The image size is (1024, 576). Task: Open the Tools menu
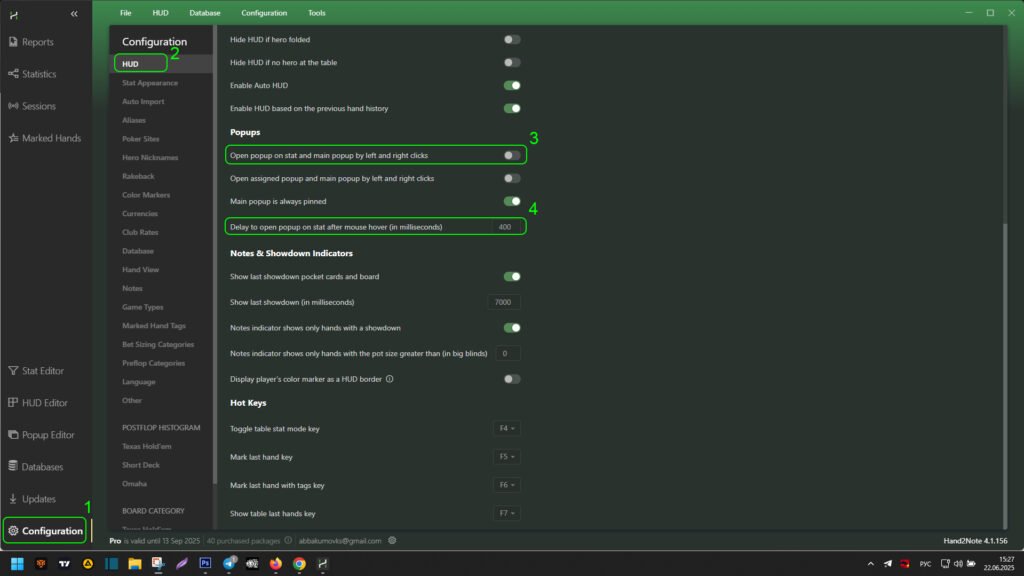[316, 13]
